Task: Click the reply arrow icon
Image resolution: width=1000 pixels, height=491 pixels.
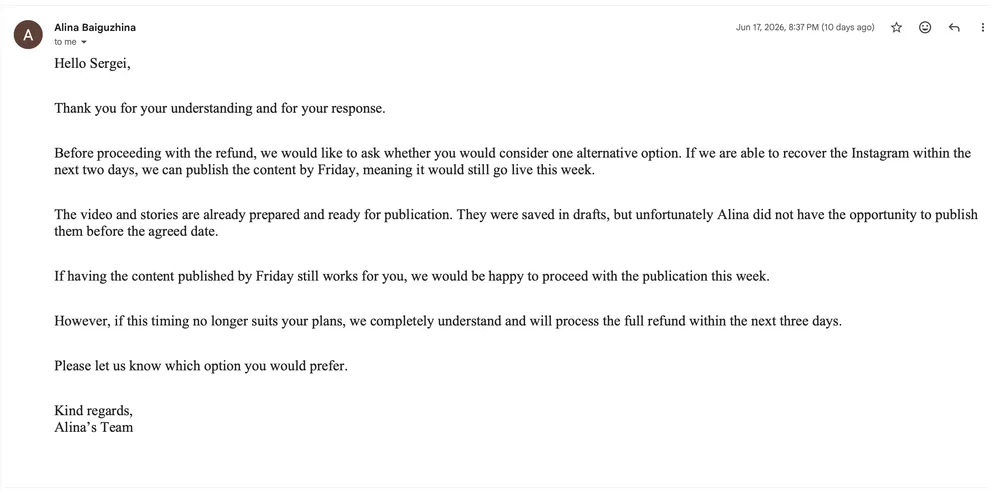Action: [954, 27]
